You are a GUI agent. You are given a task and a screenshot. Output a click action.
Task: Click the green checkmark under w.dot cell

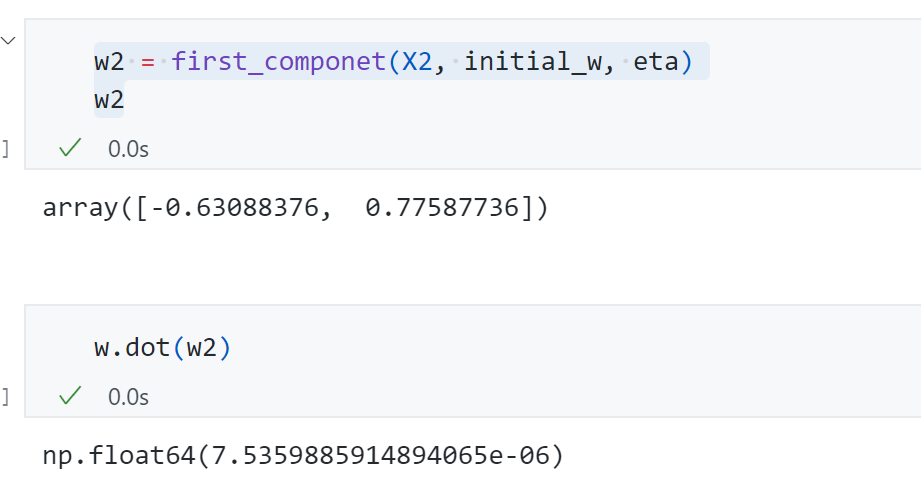(x=69, y=397)
